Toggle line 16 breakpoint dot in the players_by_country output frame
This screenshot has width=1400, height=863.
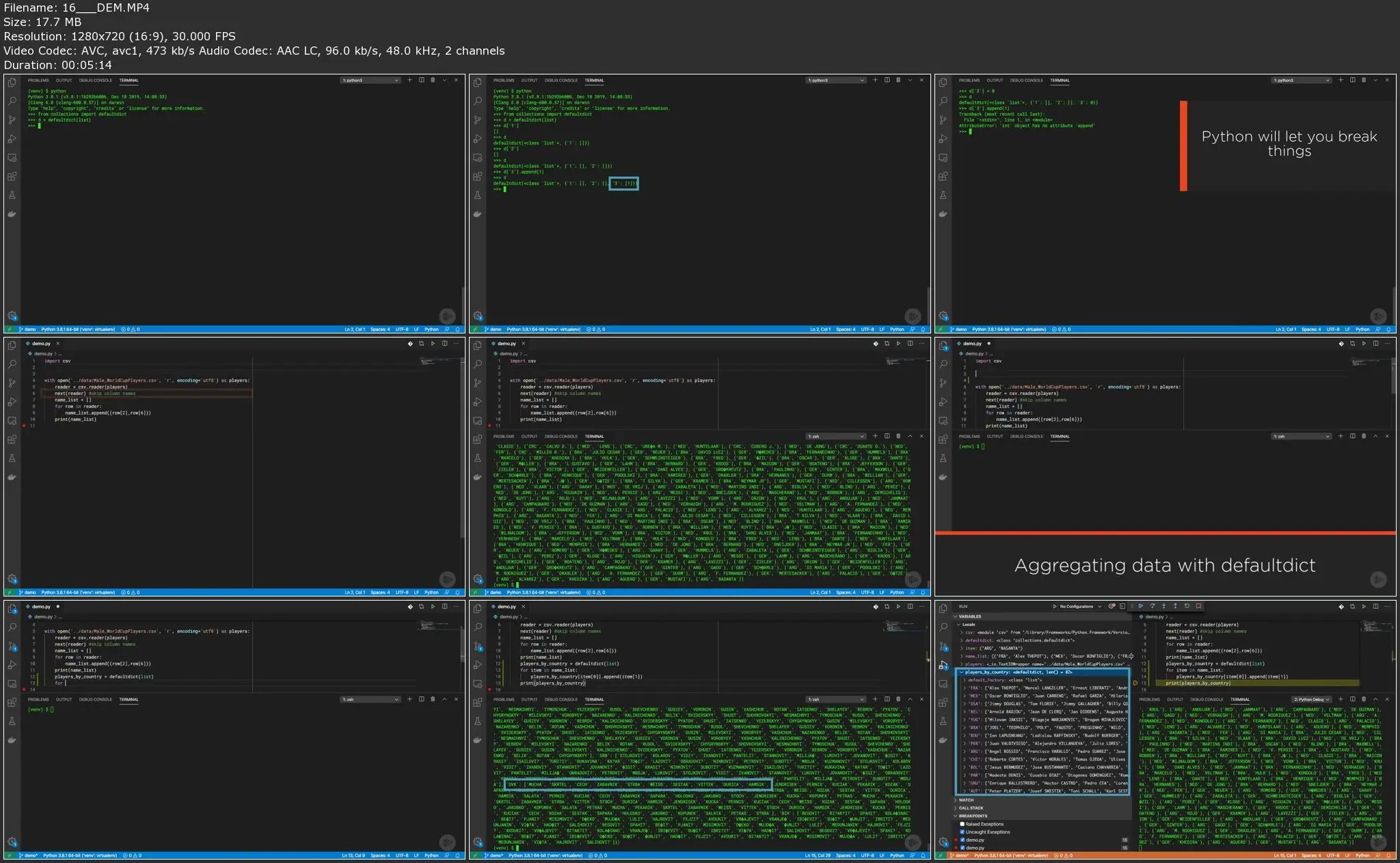click(489, 689)
